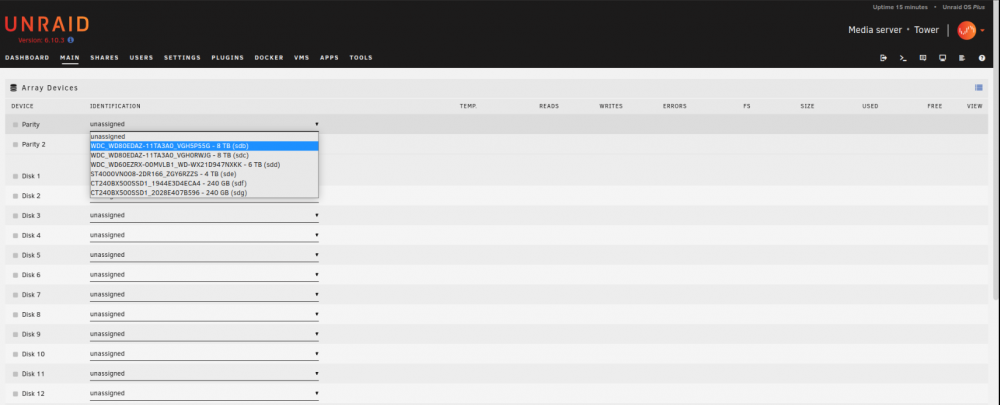Open the Settings tab
The width and height of the screenshot is (1000, 405).
[182, 58]
